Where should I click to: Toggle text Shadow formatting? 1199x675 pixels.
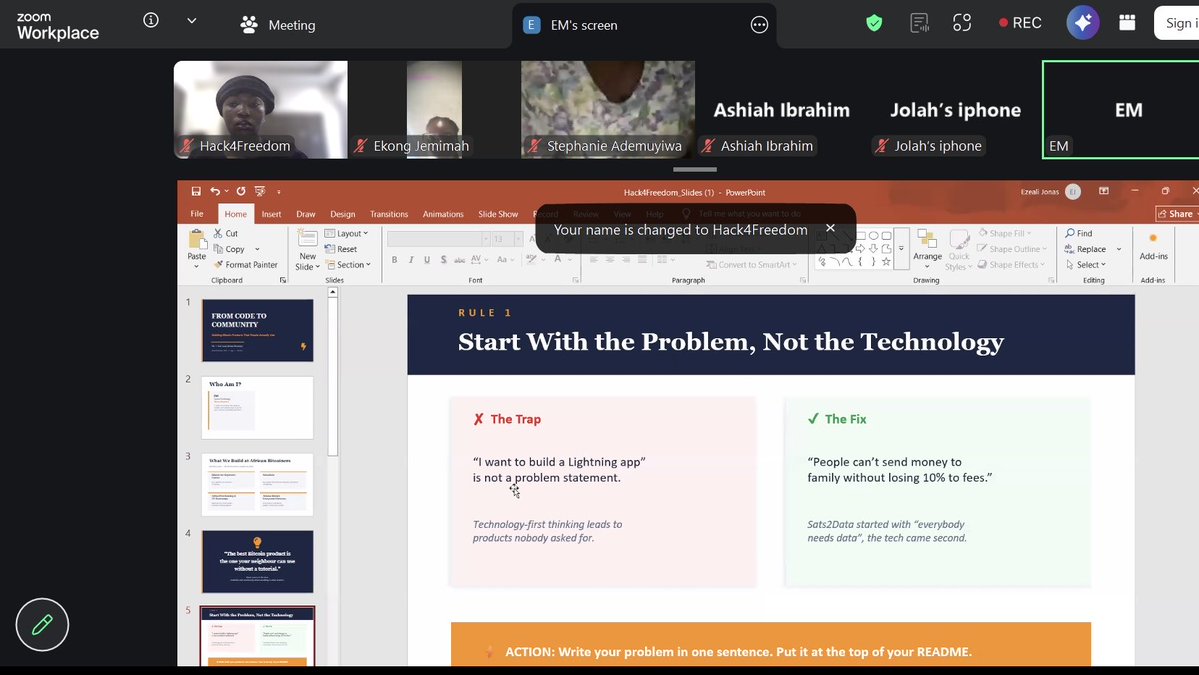[x=443, y=260]
